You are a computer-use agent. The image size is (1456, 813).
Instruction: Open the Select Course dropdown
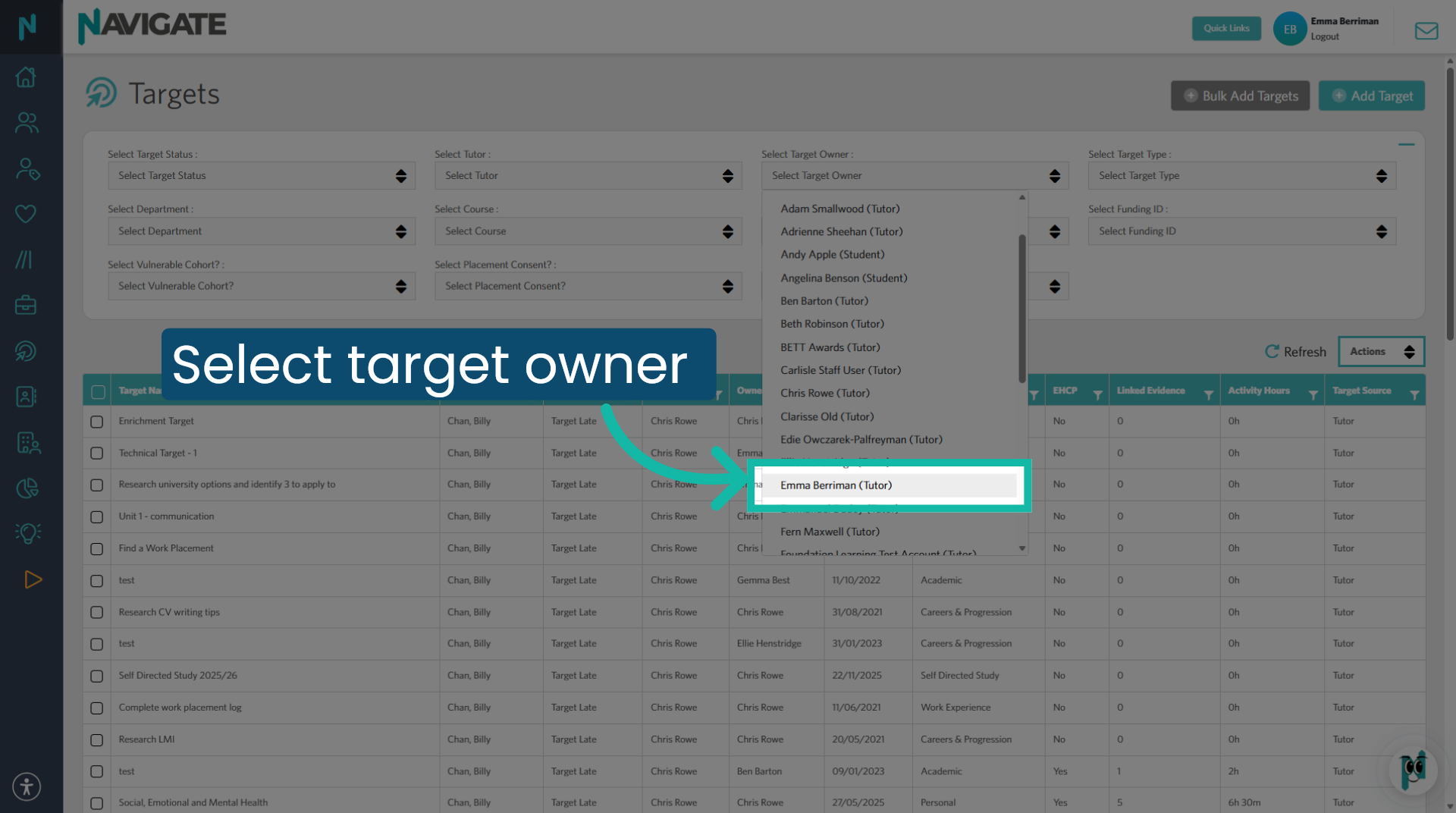pos(588,231)
